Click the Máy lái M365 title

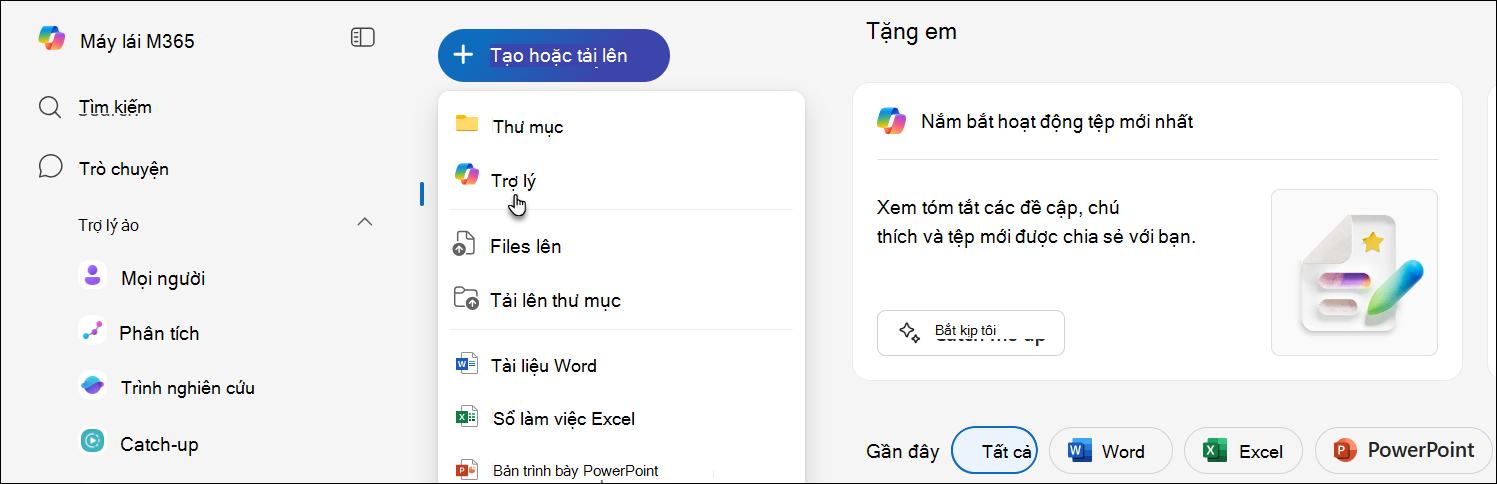(x=137, y=41)
